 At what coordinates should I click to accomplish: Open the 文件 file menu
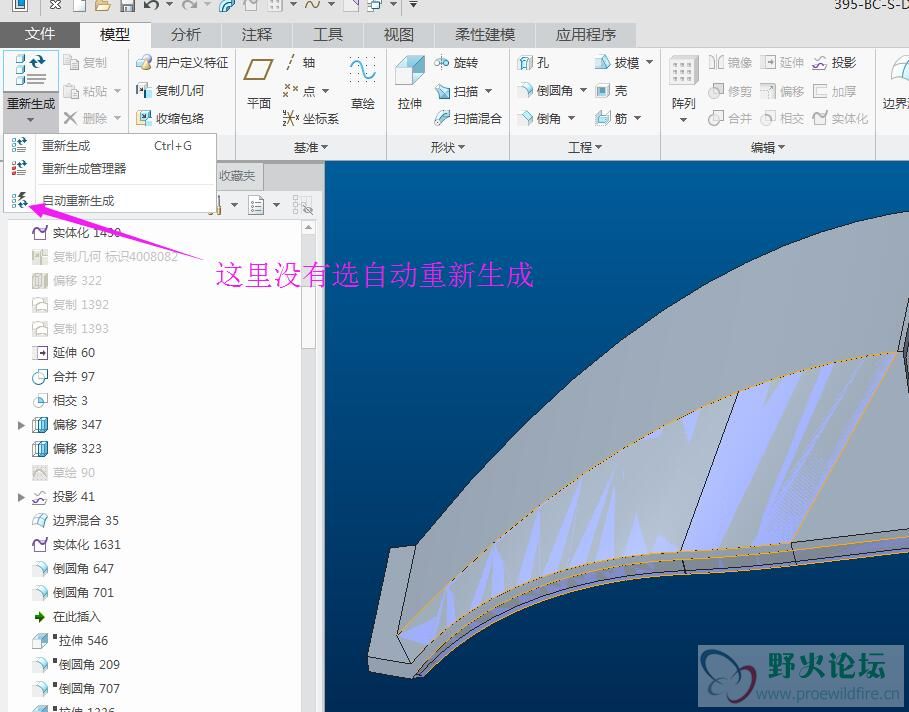(x=39, y=34)
